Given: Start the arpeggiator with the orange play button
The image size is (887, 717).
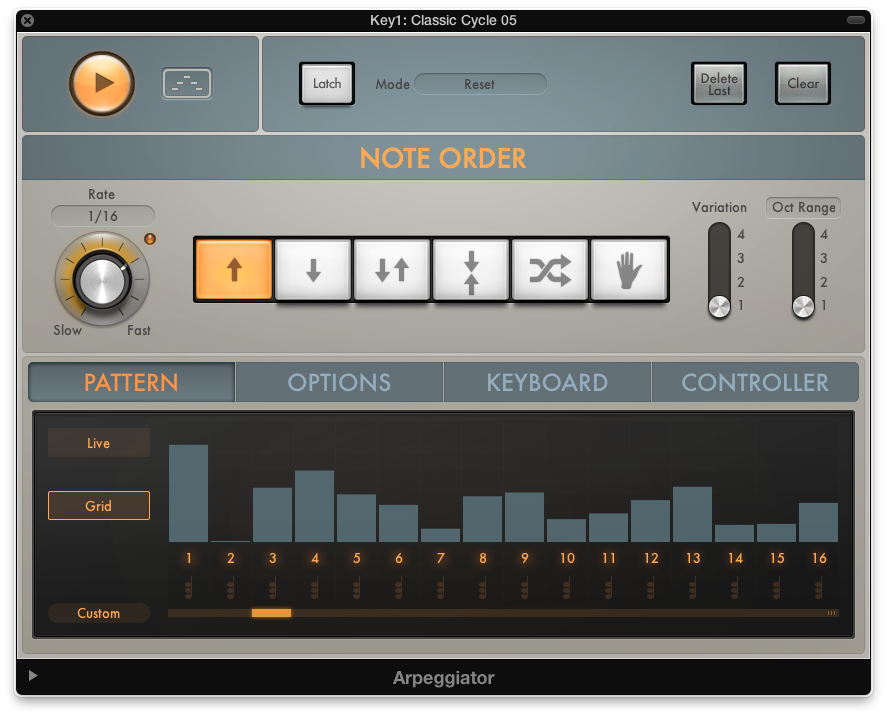Looking at the screenshot, I should point(102,84).
